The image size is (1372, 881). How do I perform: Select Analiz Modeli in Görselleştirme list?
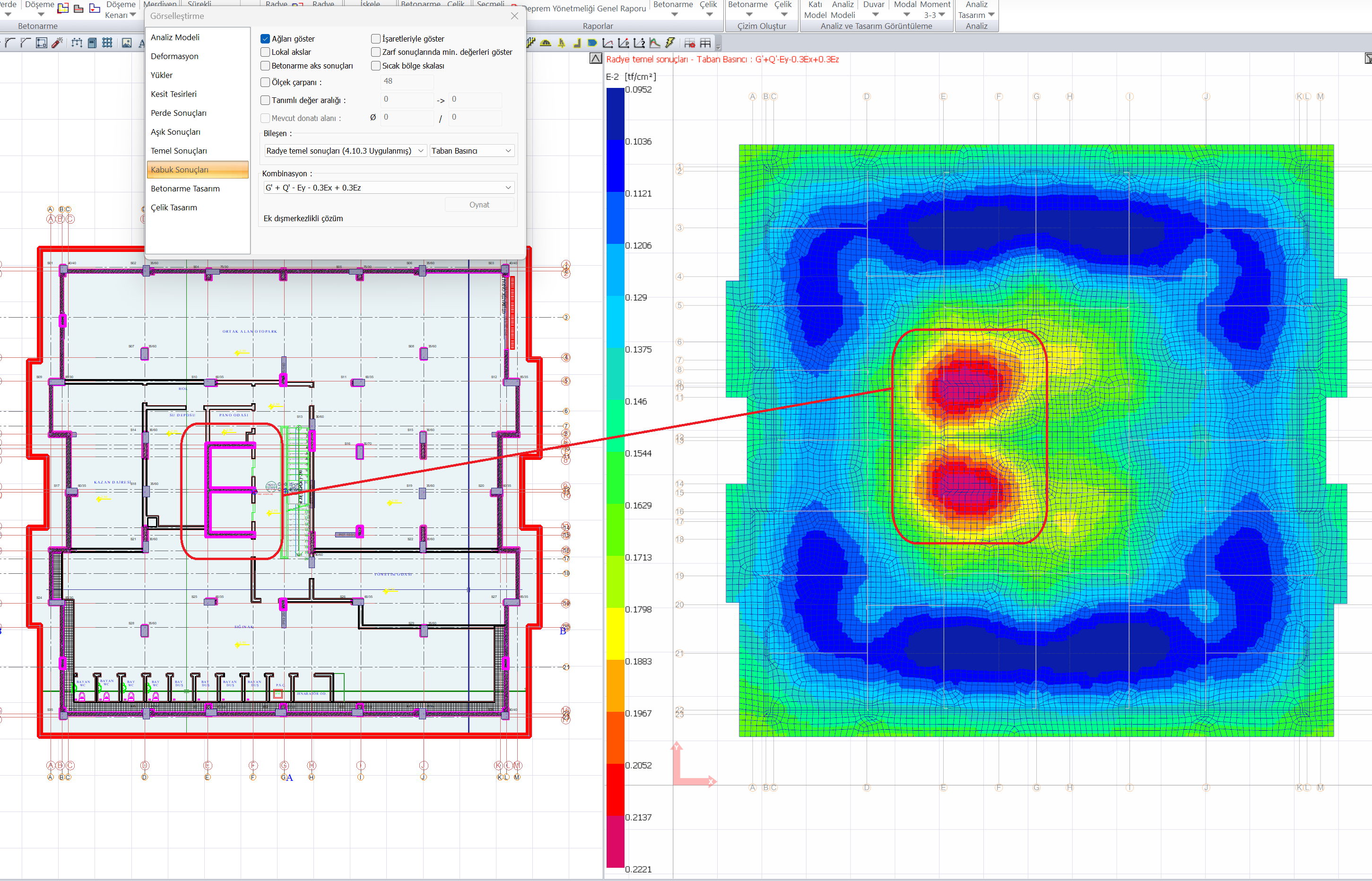(198, 37)
